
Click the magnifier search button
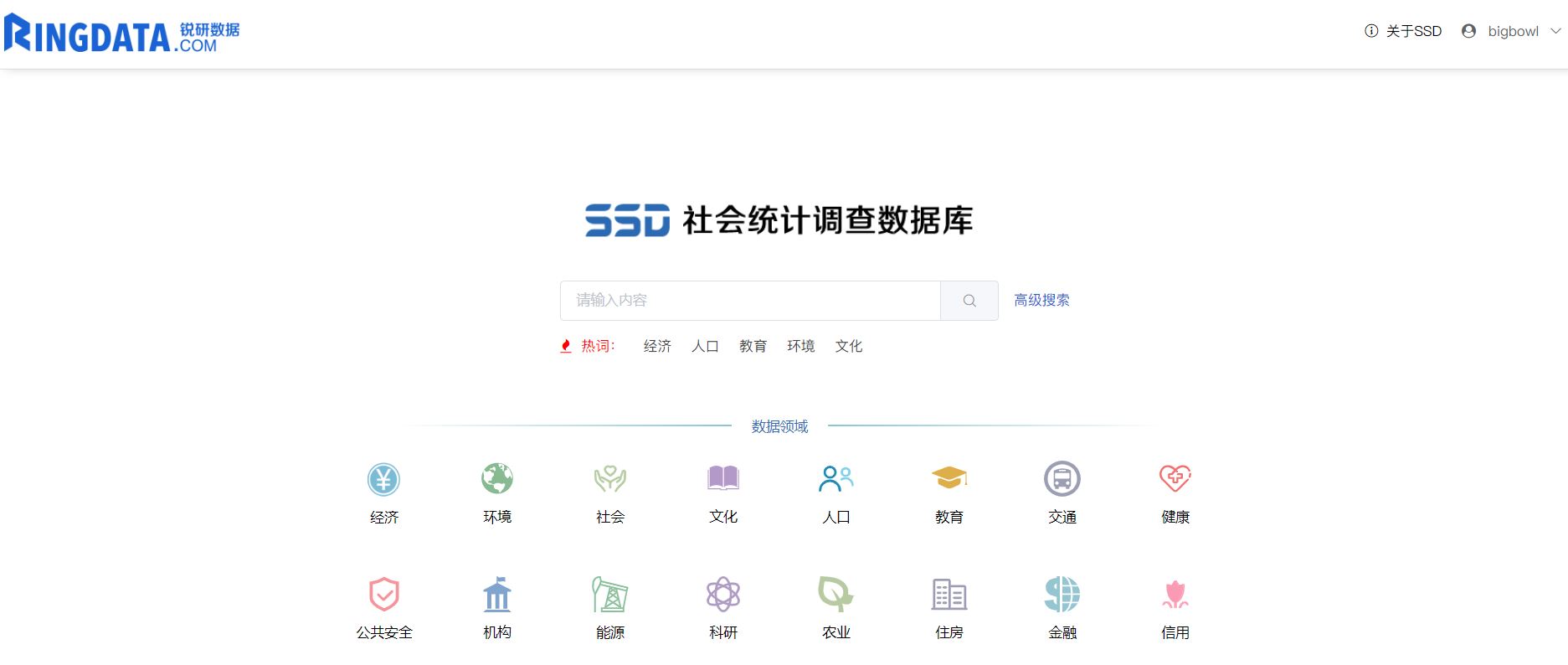(x=969, y=301)
